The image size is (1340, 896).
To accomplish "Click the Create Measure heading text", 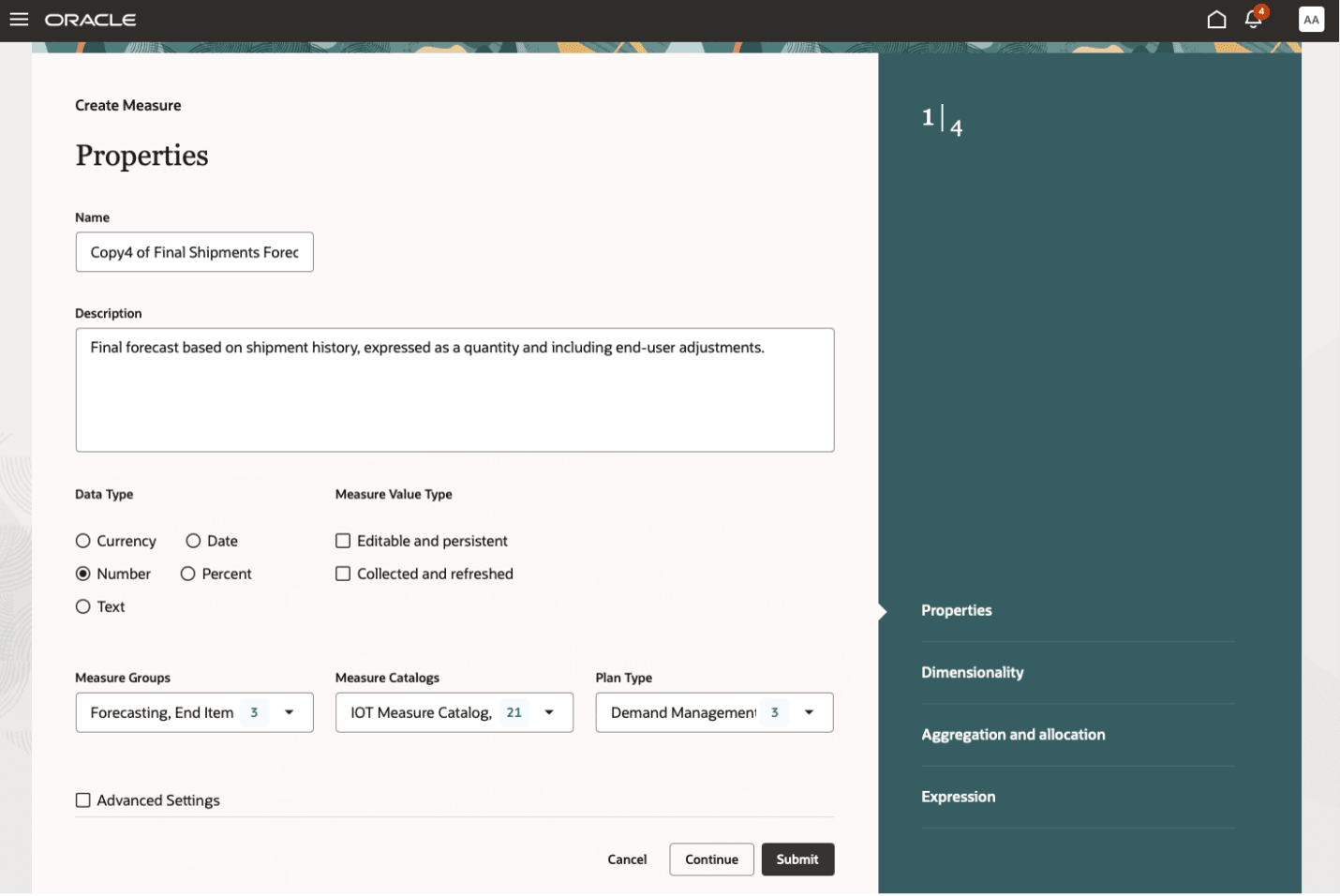I will click(128, 105).
